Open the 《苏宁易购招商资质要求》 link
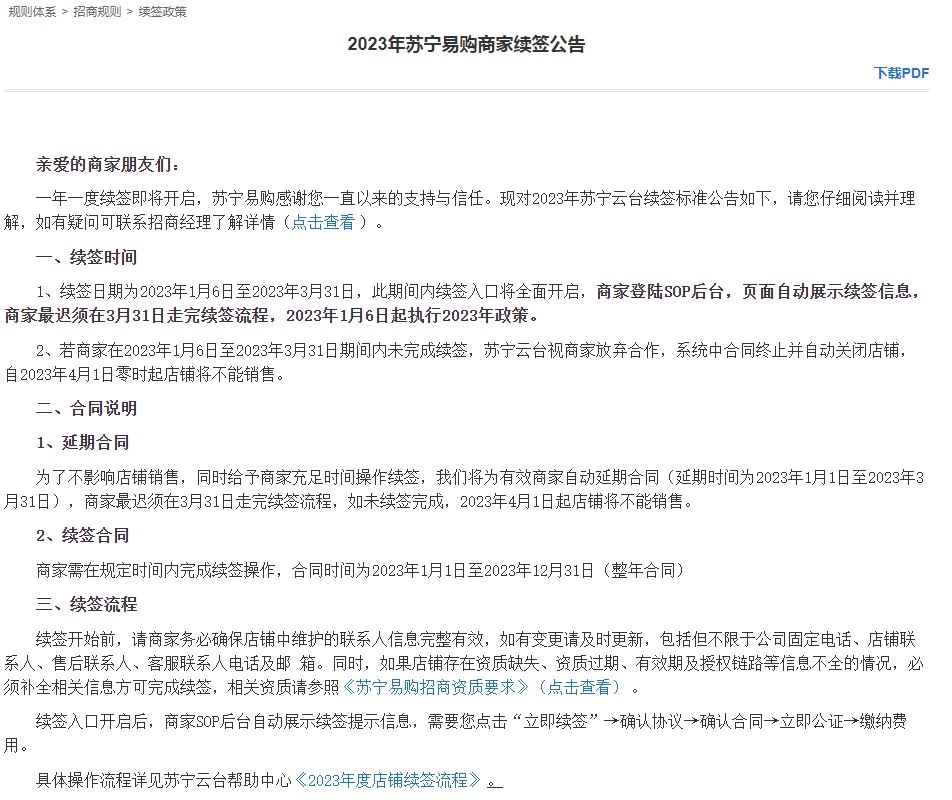The height and width of the screenshot is (800, 952). [x=436, y=687]
